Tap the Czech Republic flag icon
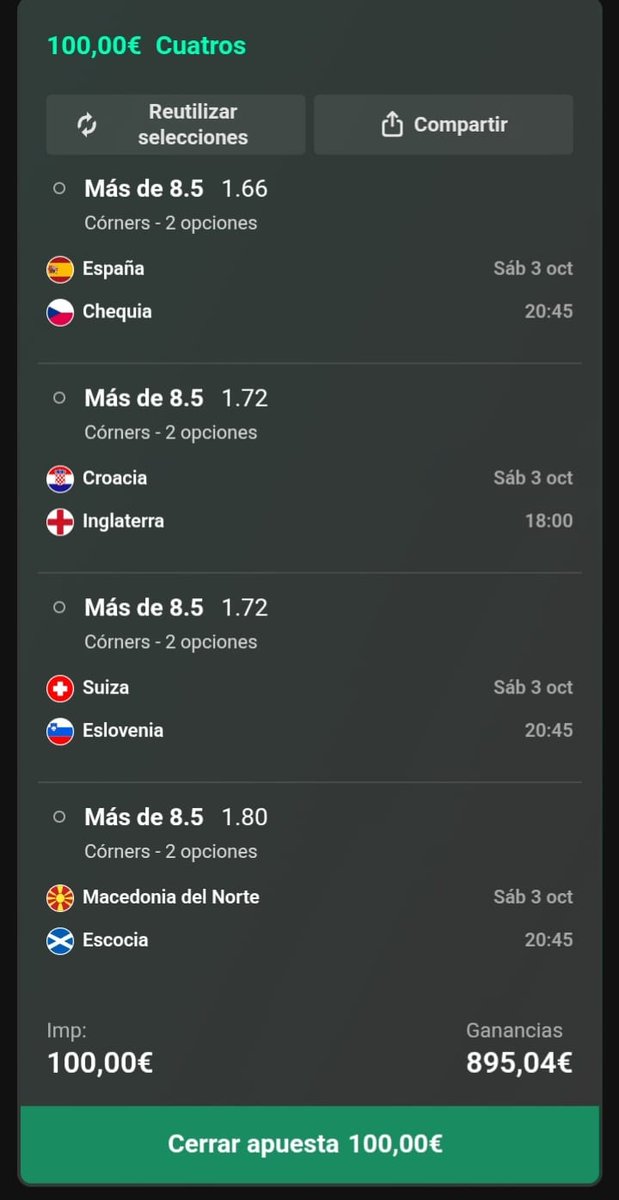This screenshot has width=619, height=1200. coord(60,312)
